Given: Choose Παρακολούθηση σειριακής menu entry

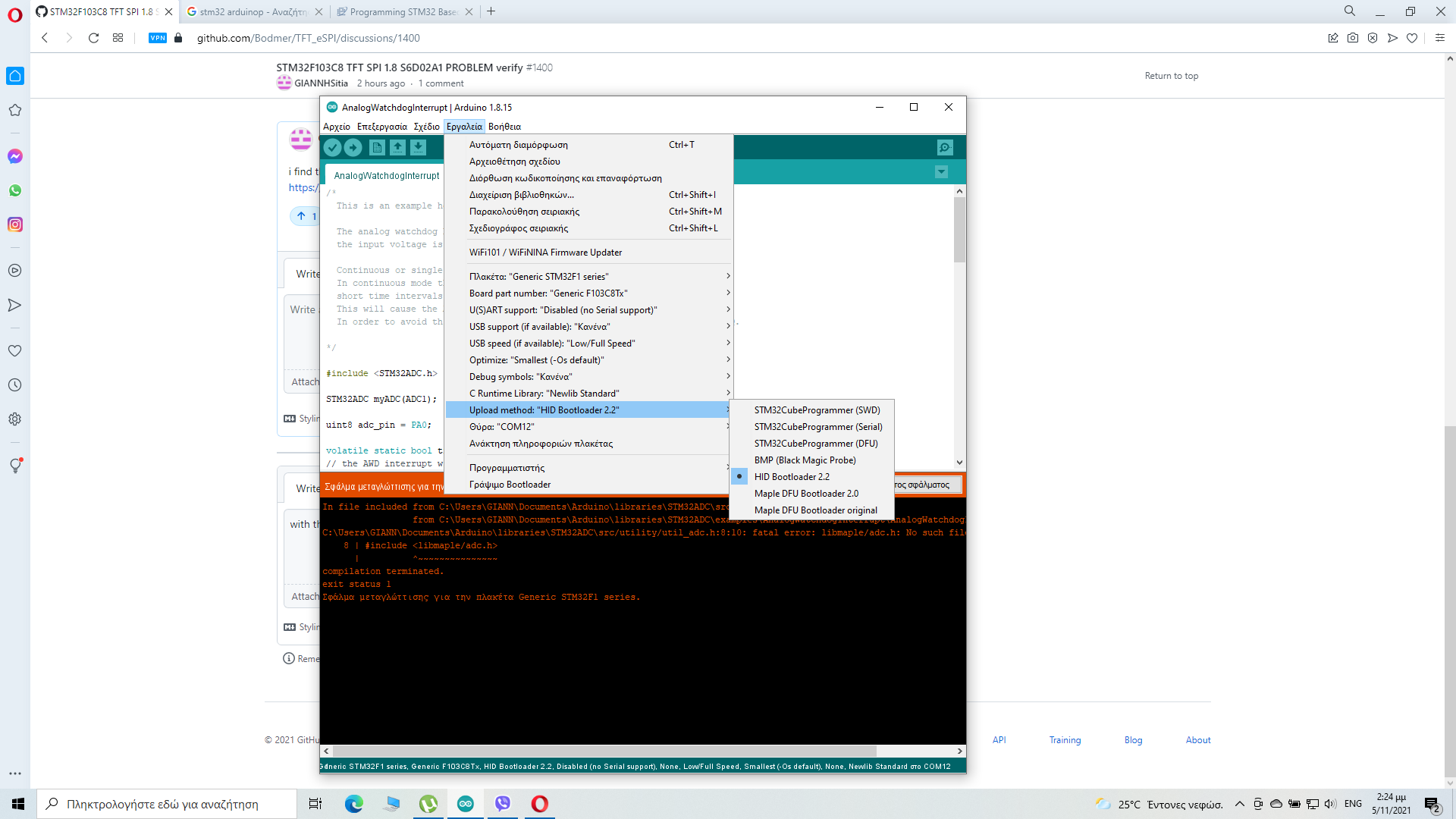Looking at the screenshot, I should pyautogui.click(x=589, y=212).
